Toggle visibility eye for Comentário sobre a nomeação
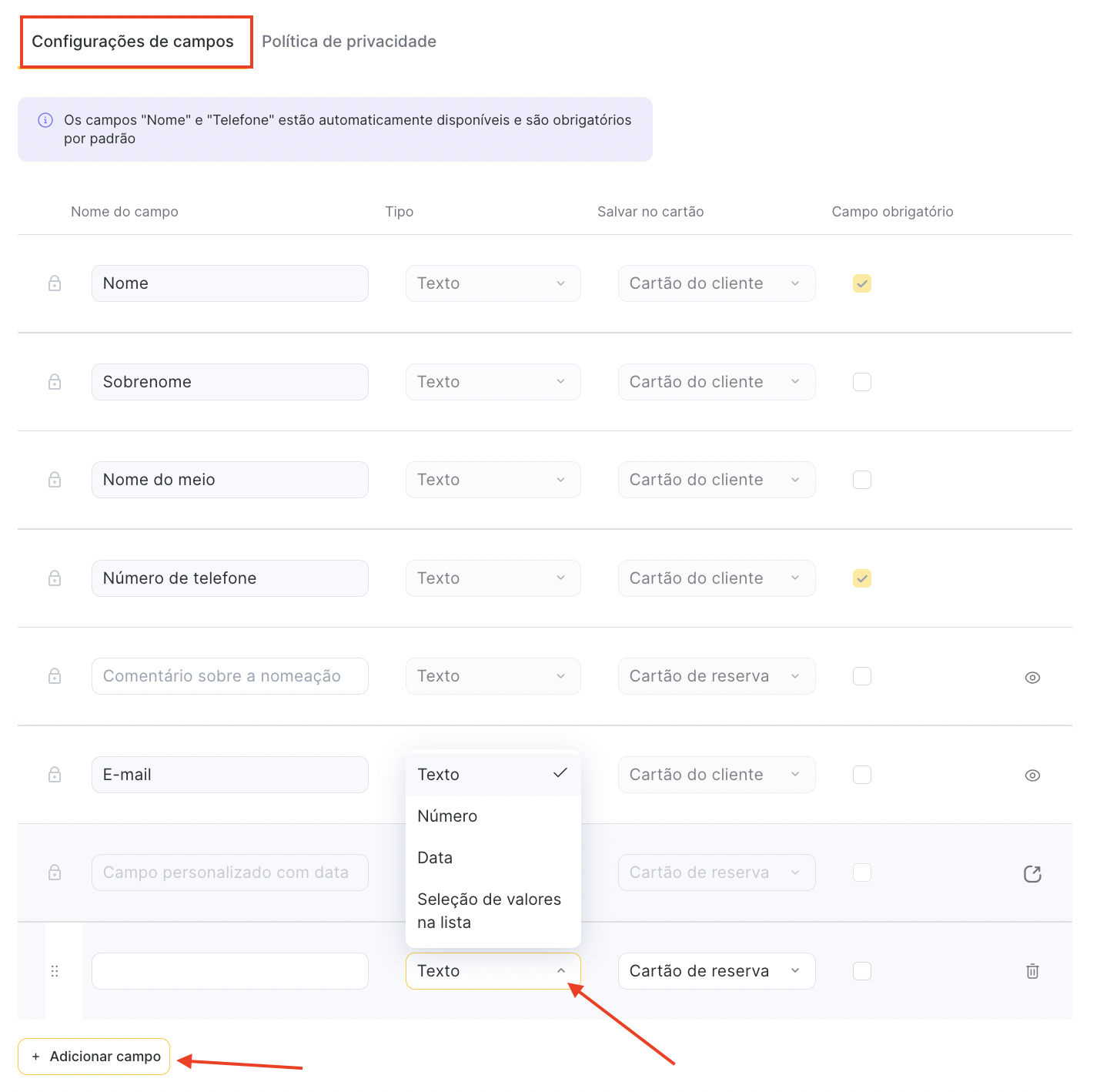This screenshot has height=1092, width=1110. pyautogui.click(x=1032, y=678)
